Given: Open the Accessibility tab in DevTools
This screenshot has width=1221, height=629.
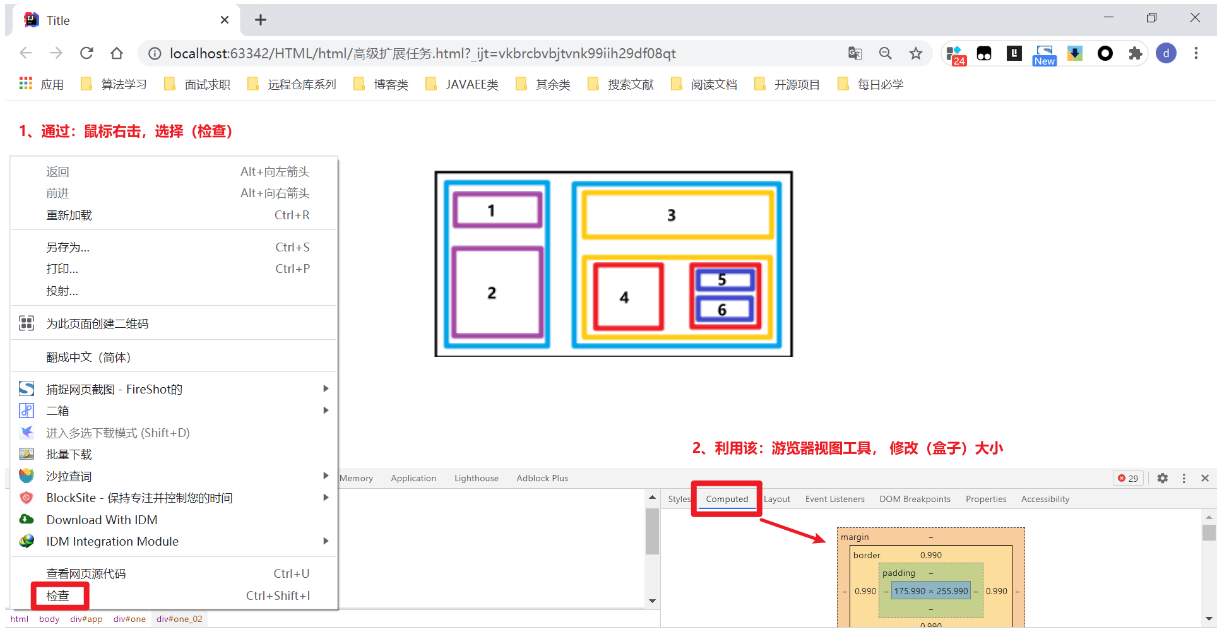Looking at the screenshot, I should [1045, 499].
